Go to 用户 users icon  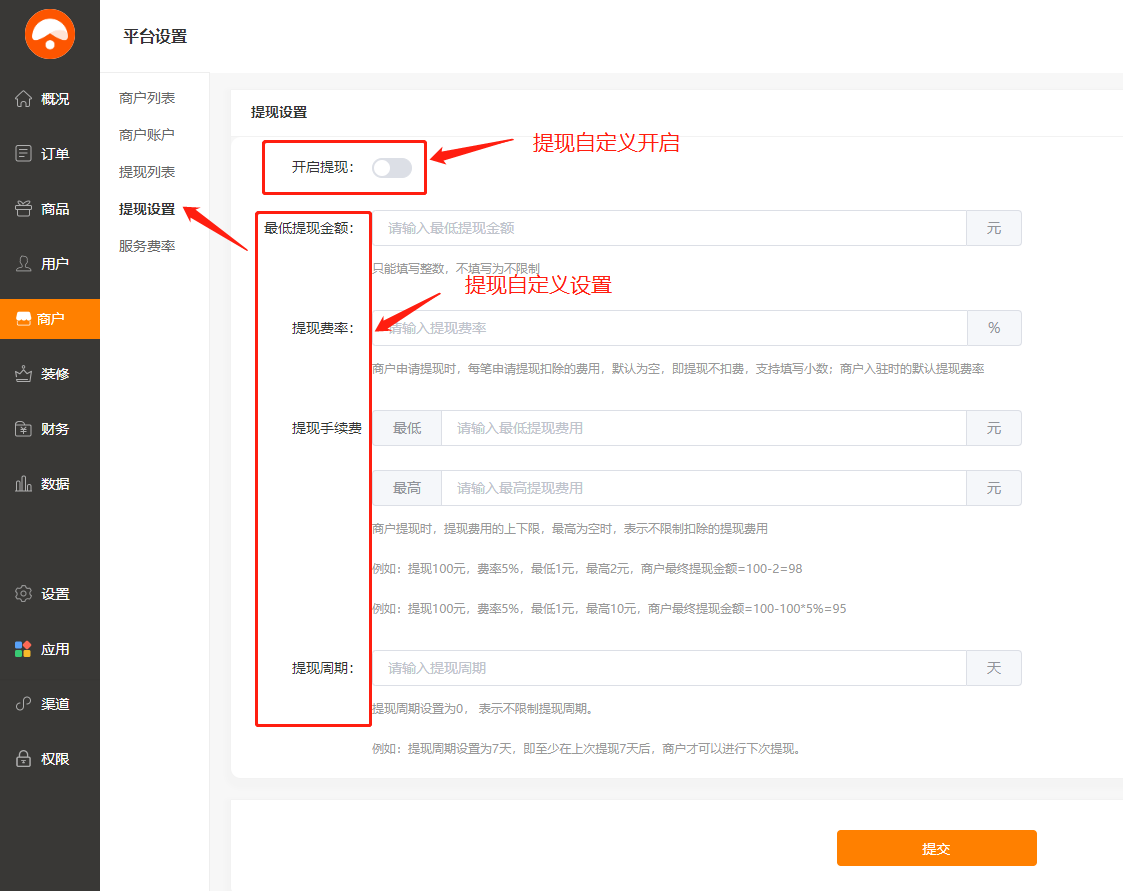click(x=24, y=264)
